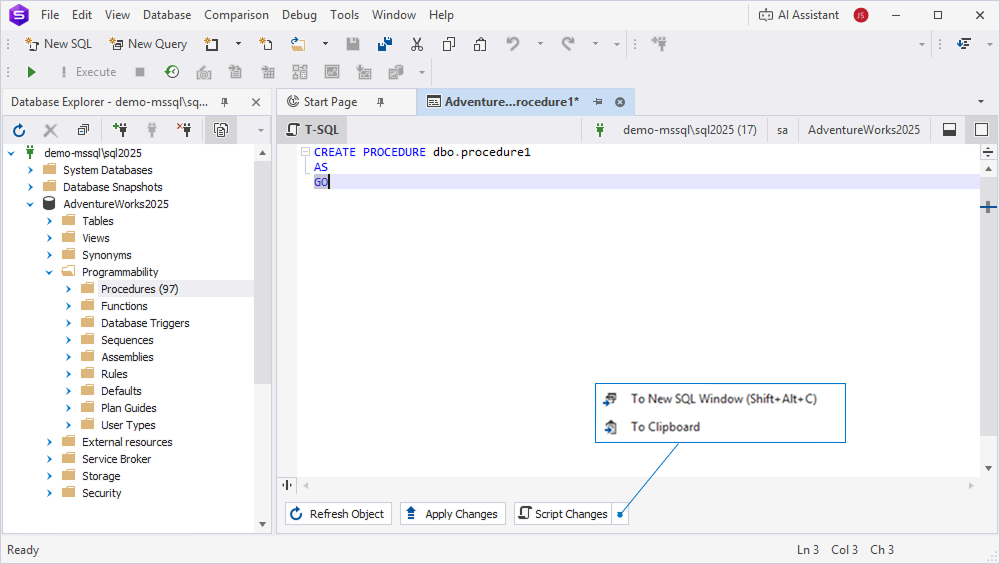Click the Execute button

[x=89, y=72]
